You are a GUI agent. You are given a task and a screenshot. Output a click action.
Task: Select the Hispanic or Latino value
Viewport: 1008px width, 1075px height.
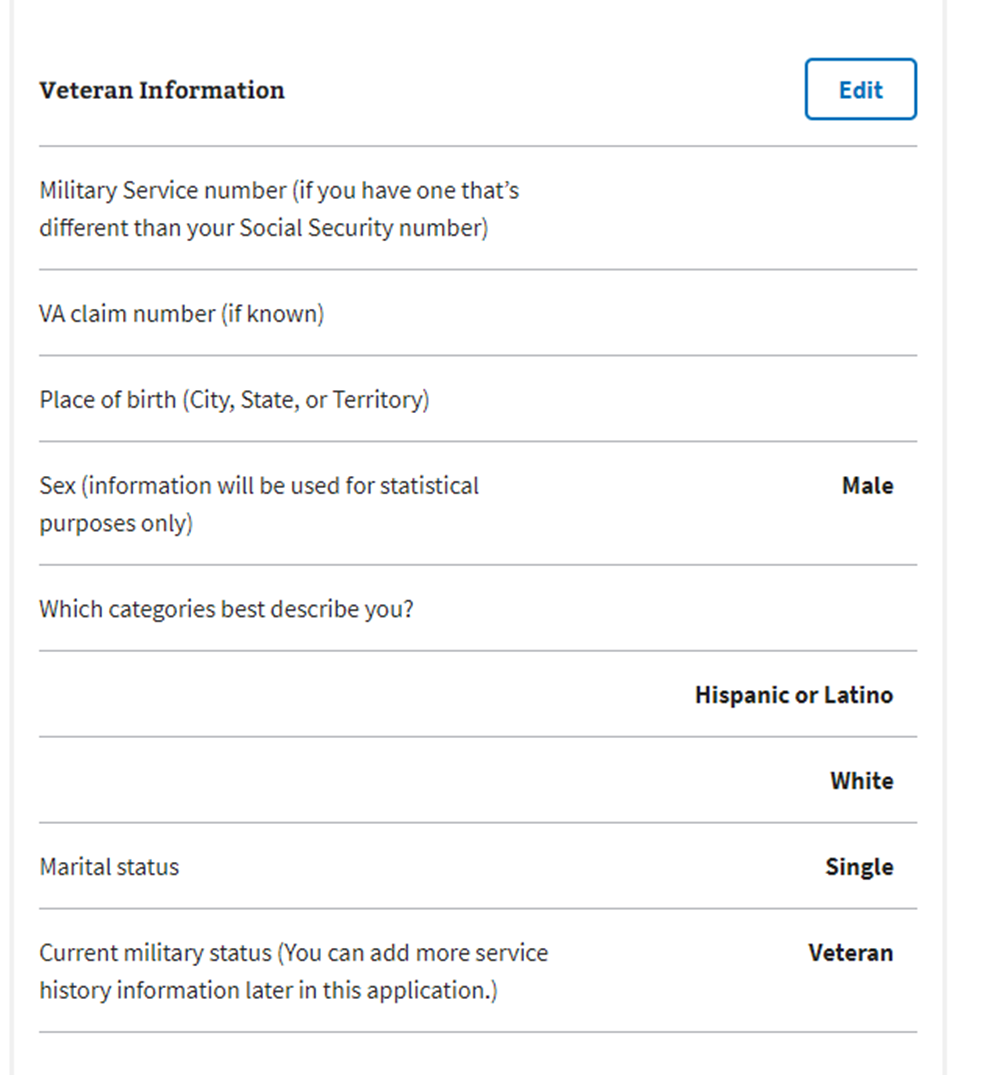(794, 695)
